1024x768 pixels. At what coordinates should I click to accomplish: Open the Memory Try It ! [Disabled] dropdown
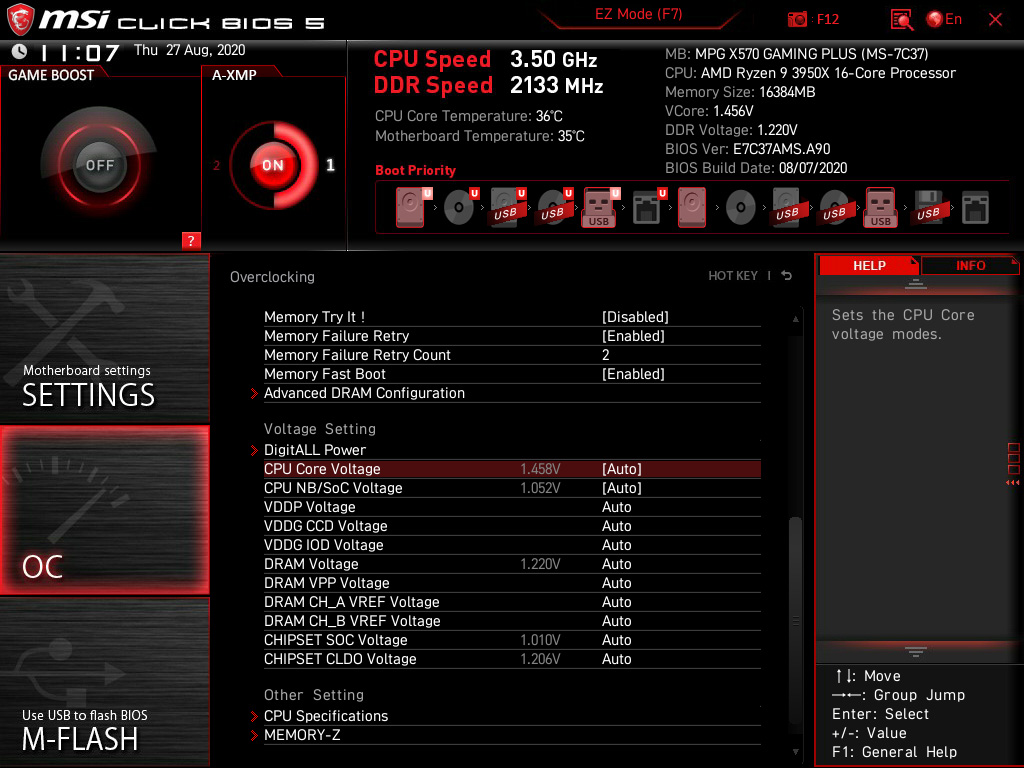tap(635, 317)
